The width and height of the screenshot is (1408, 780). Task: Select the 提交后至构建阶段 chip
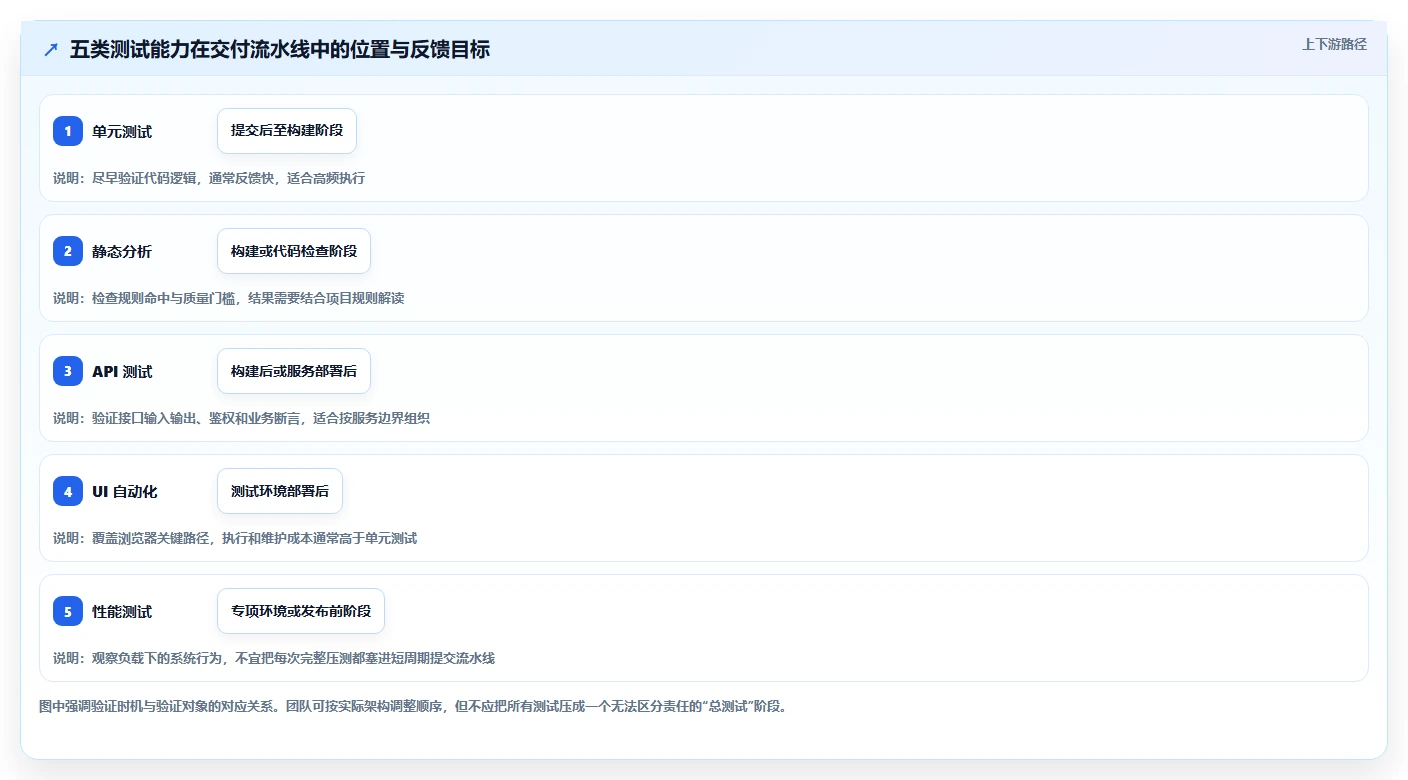point(287,131)
